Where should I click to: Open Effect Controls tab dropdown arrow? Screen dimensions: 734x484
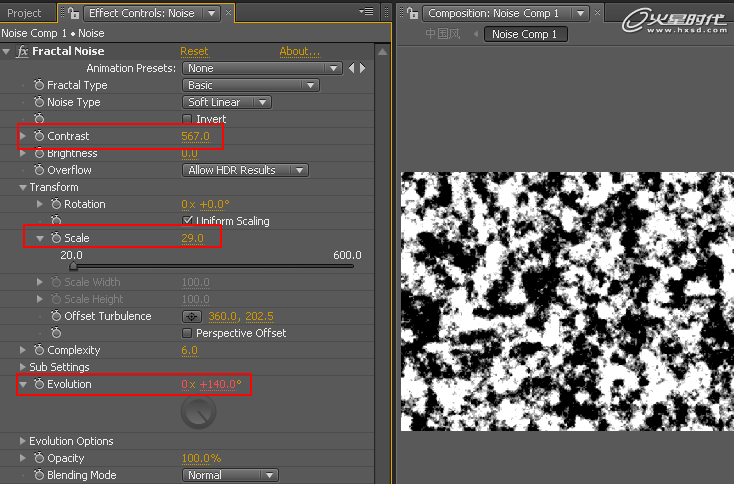(212, 13)
